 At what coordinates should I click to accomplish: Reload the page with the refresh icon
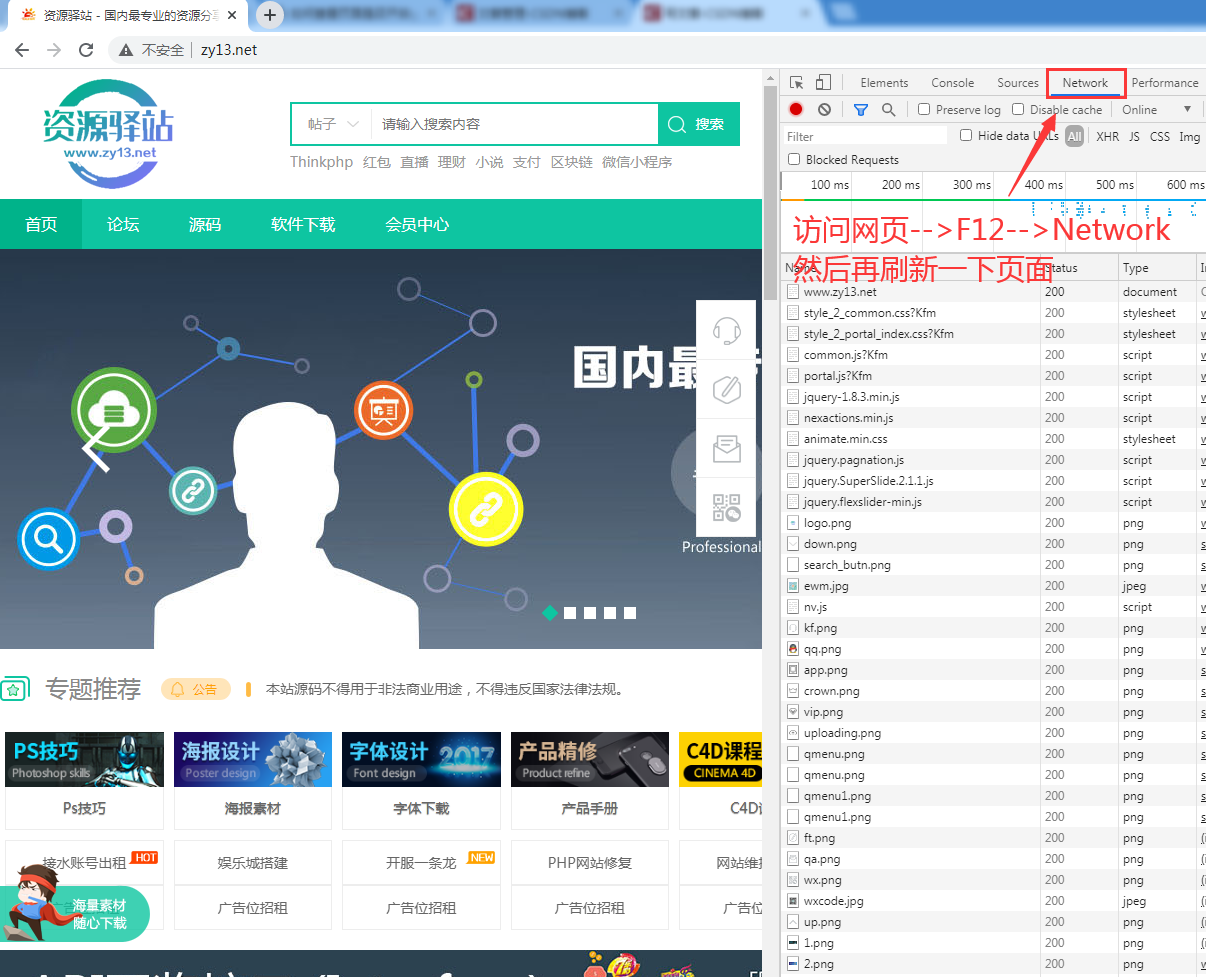point(86,50)
